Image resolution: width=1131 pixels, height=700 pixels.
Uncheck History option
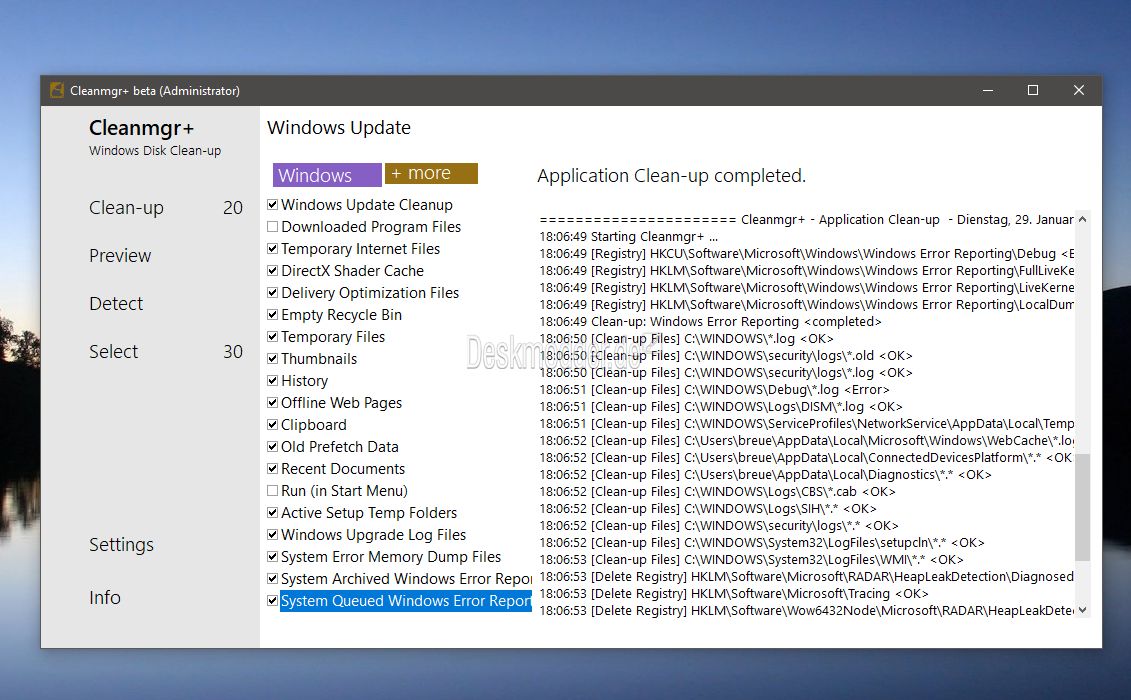pos(273,381)
